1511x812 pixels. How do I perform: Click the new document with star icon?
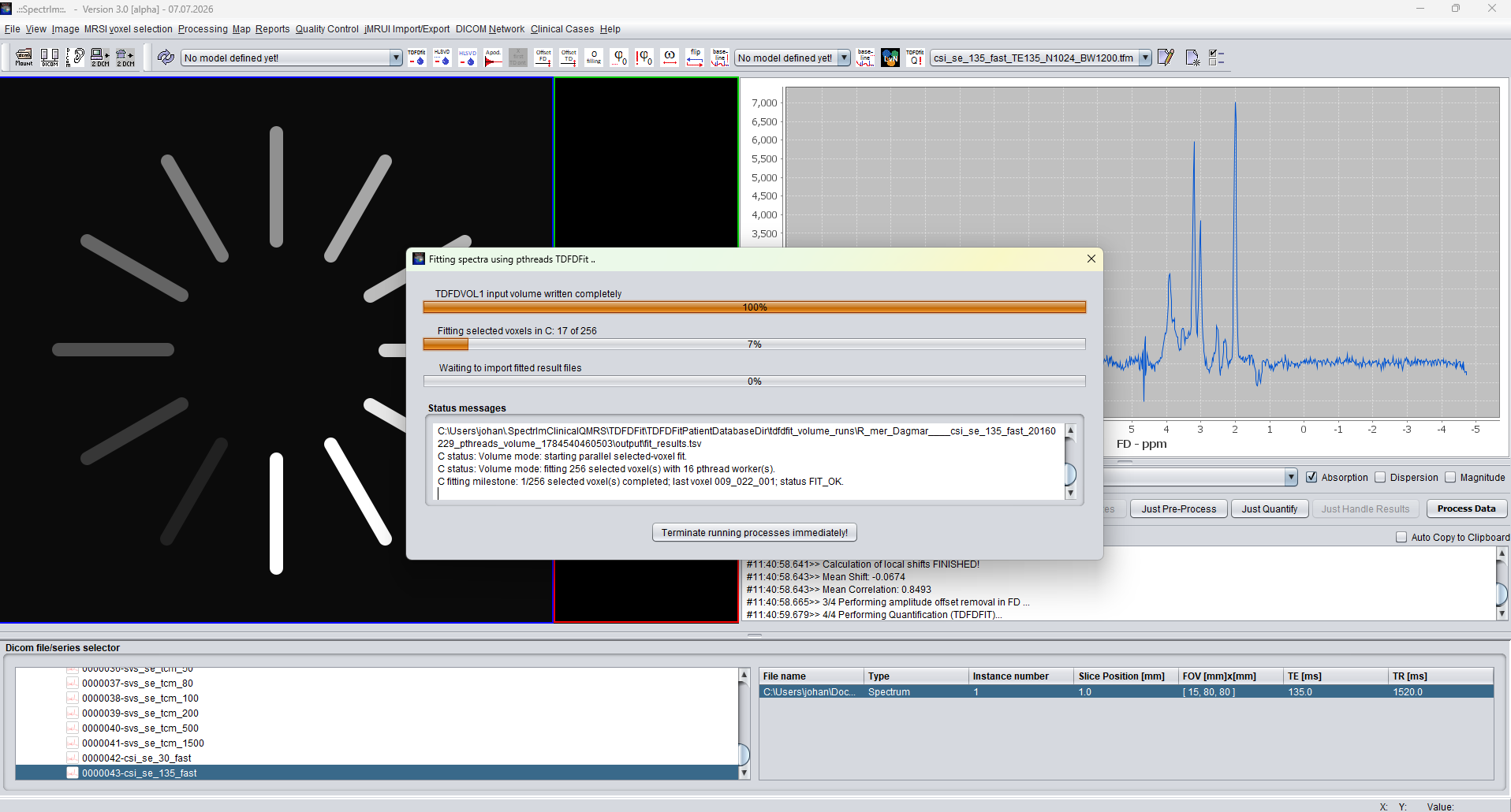pyautogui.click(x=1192, y=58)
